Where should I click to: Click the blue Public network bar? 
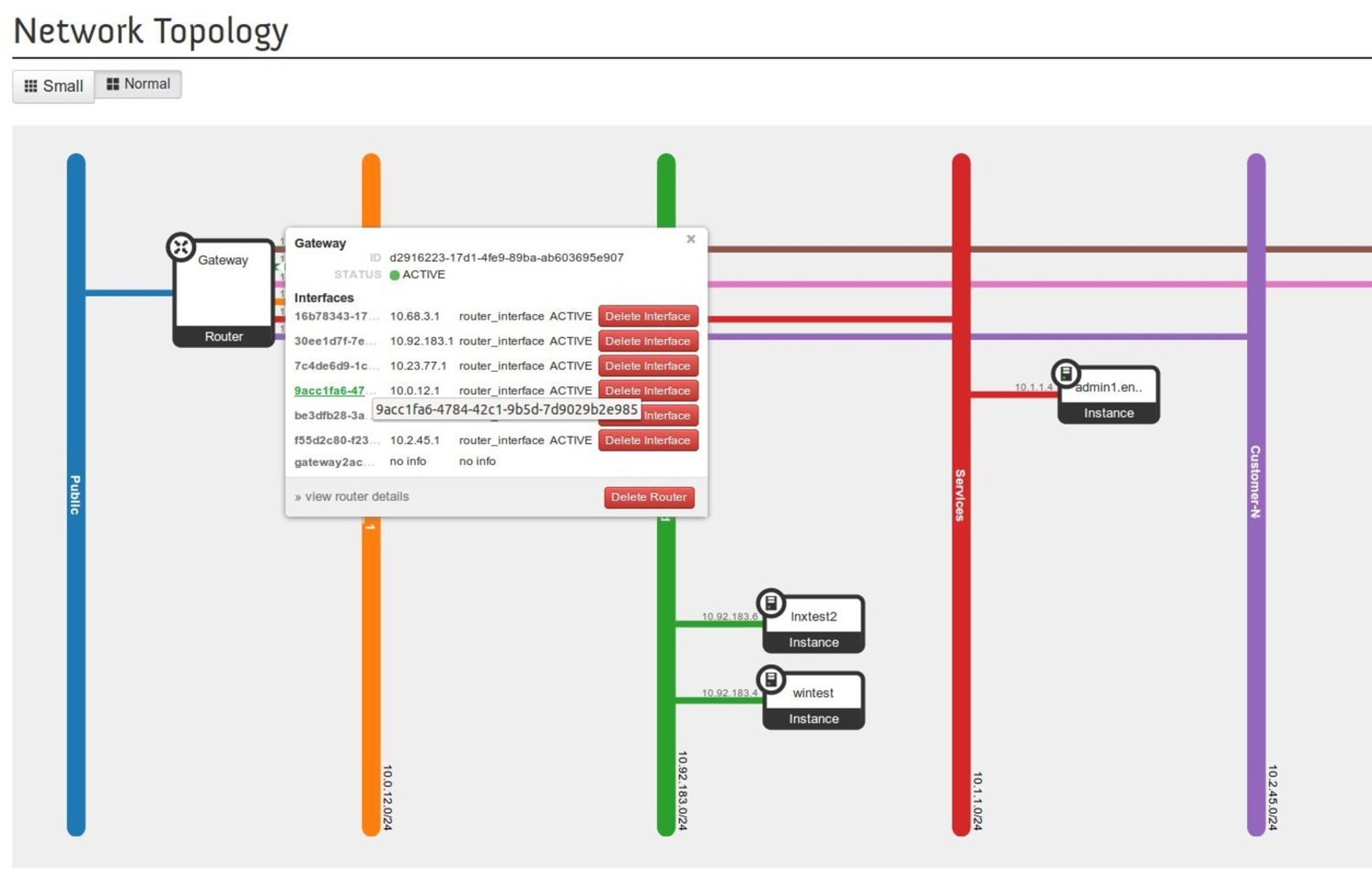click(76, 617)
